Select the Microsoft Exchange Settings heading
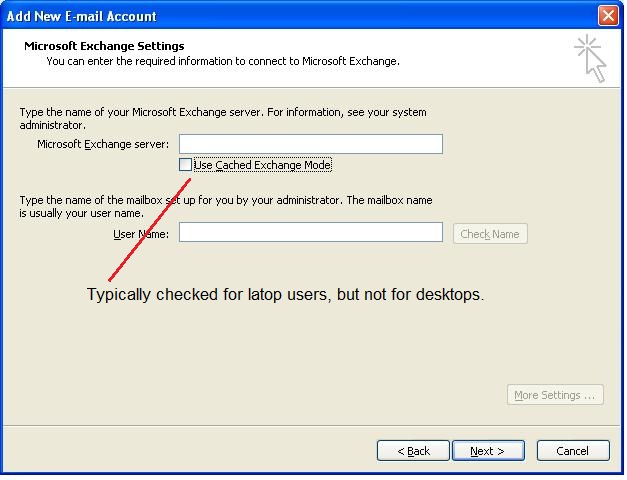Image resolution: width=627 pixels, height=480 pixels. [x=104, y=46]
